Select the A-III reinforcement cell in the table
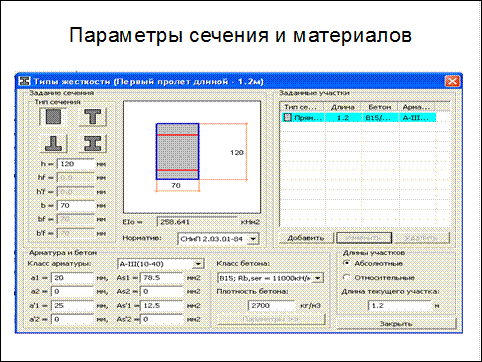 tap(417, 117)
